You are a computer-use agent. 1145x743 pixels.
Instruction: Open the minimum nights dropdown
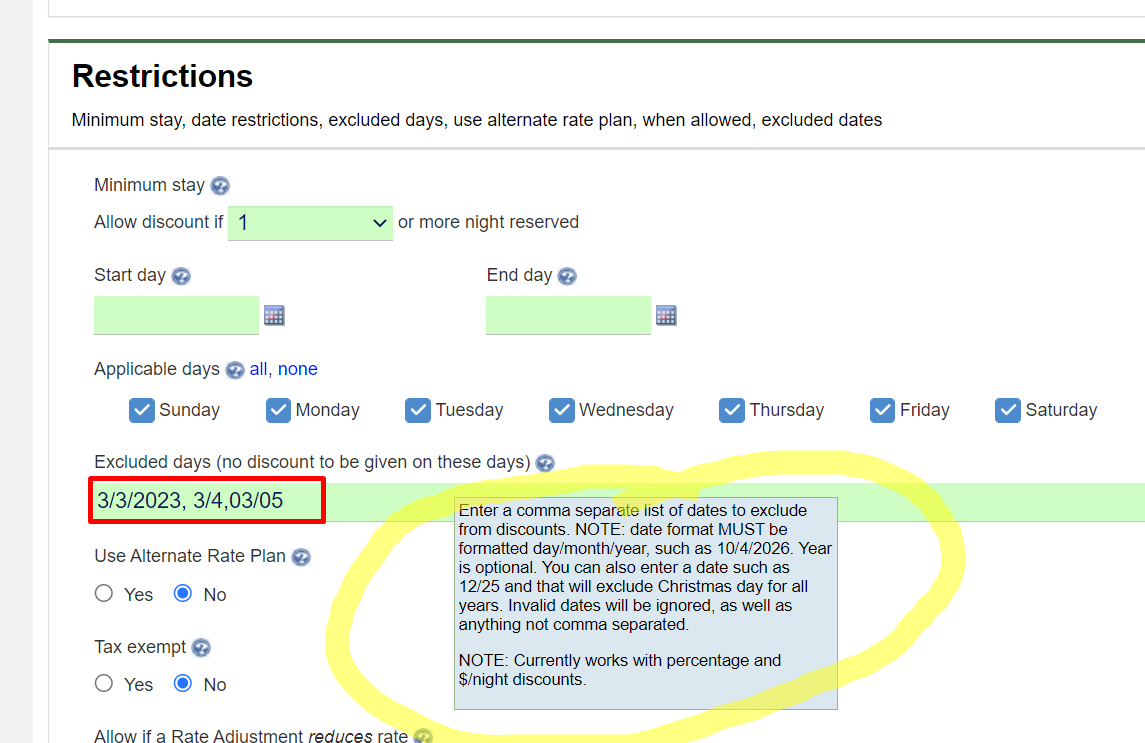310,223
